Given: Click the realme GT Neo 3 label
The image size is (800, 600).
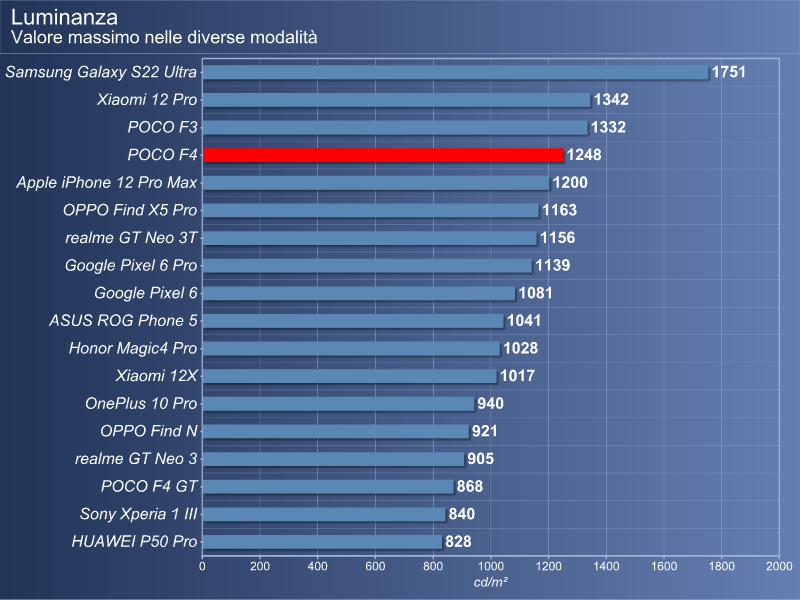Looking at the screenshot, I should click(136, 459).
